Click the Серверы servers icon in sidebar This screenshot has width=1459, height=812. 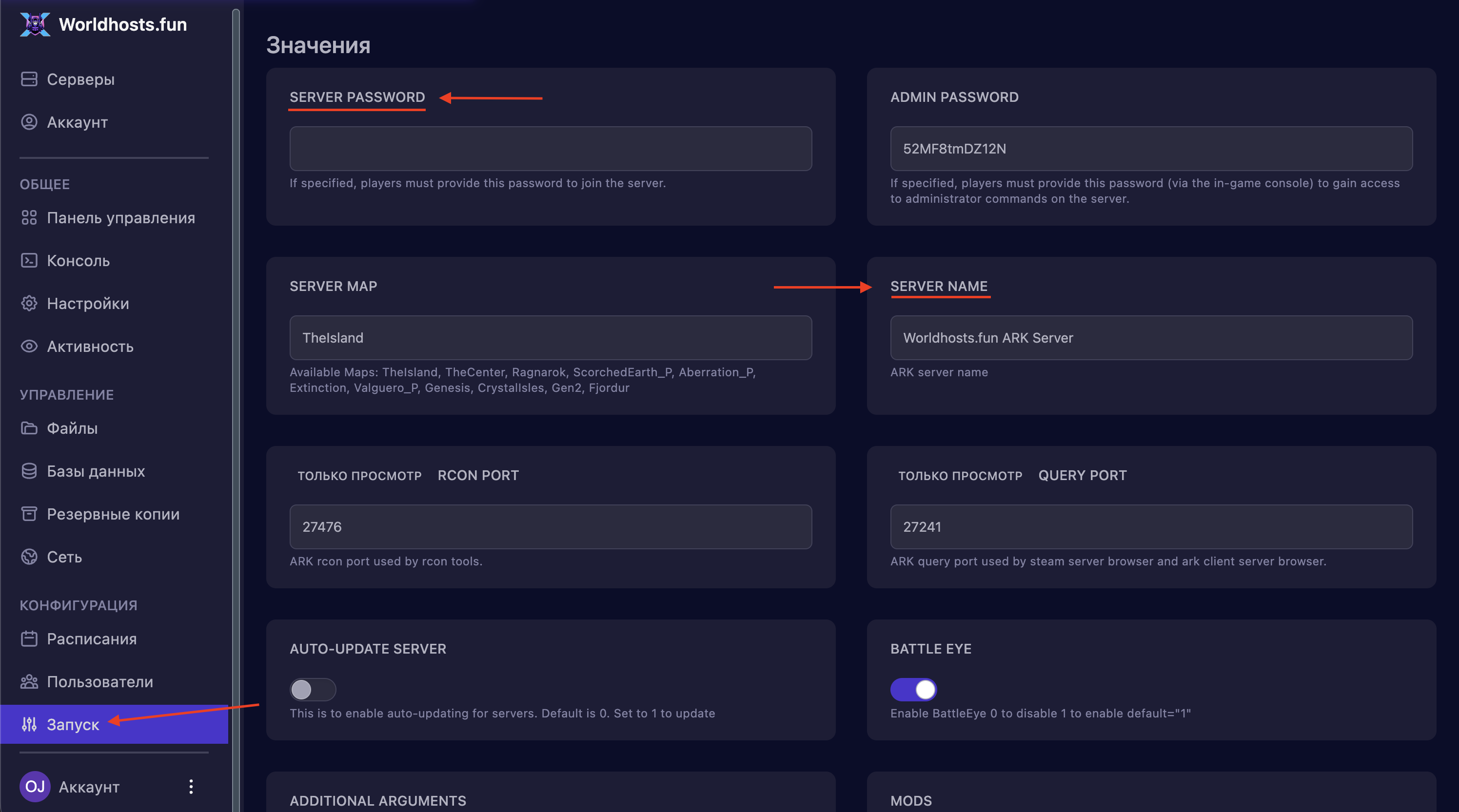coord(29,79)
